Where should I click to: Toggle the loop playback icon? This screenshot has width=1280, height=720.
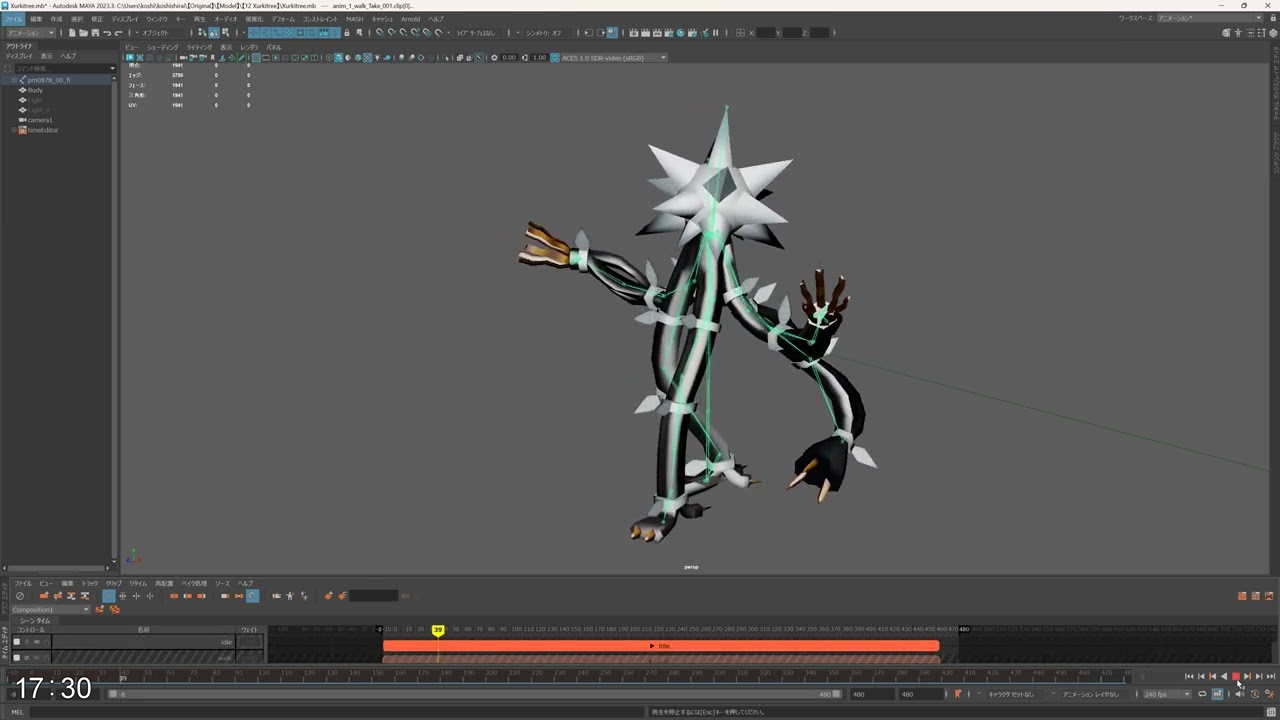tap(1202, 694)
